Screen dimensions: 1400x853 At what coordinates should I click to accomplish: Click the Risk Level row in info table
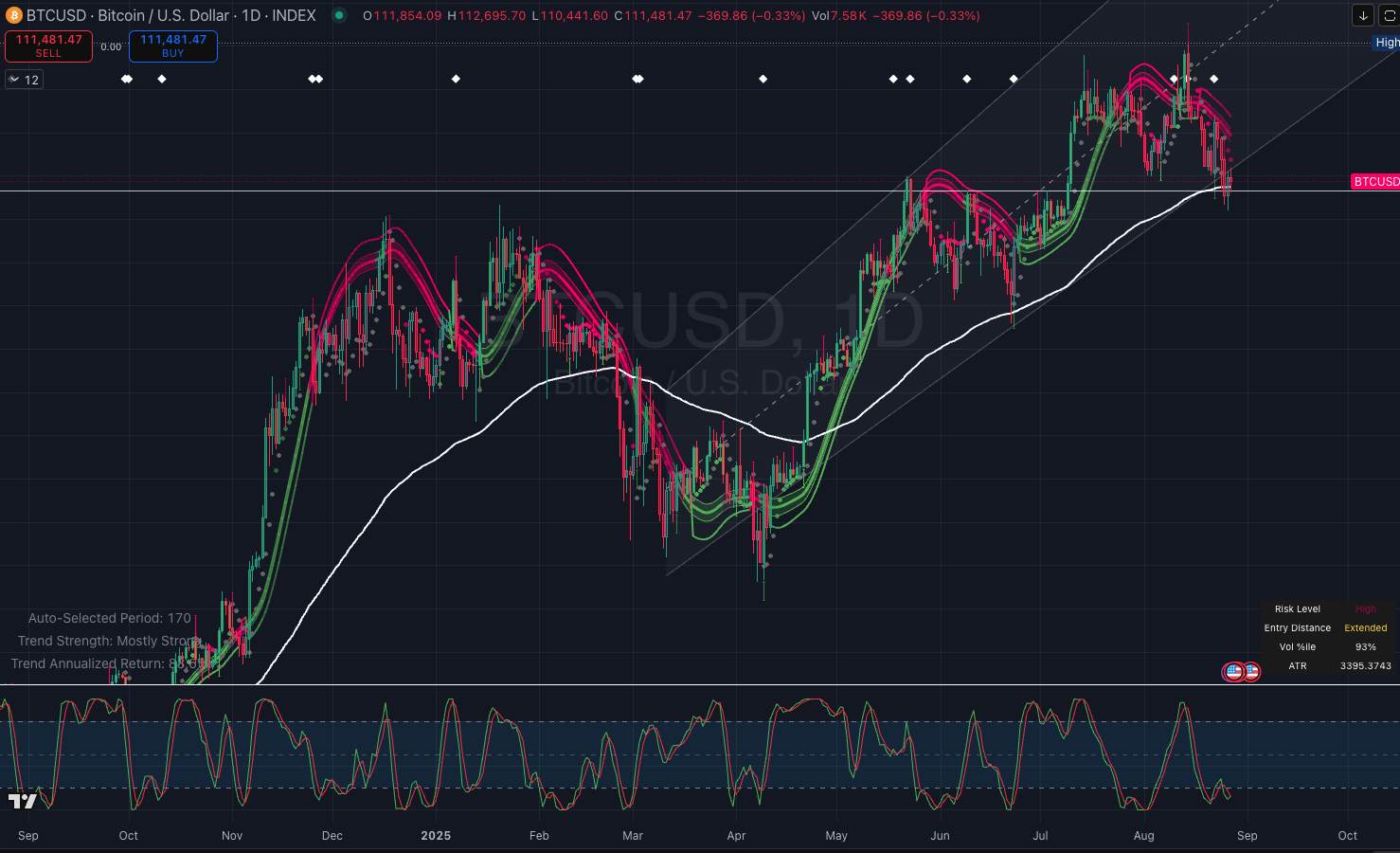[1297, 608]
